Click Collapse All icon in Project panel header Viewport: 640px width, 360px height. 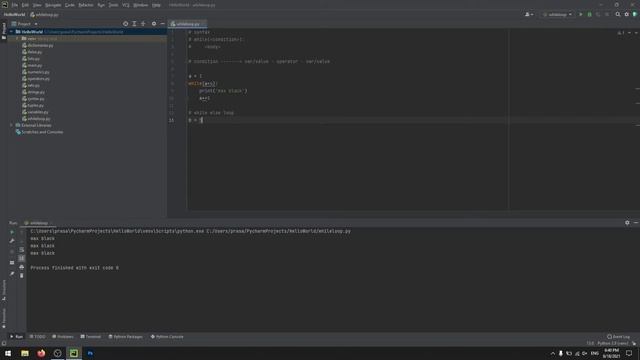143,24
